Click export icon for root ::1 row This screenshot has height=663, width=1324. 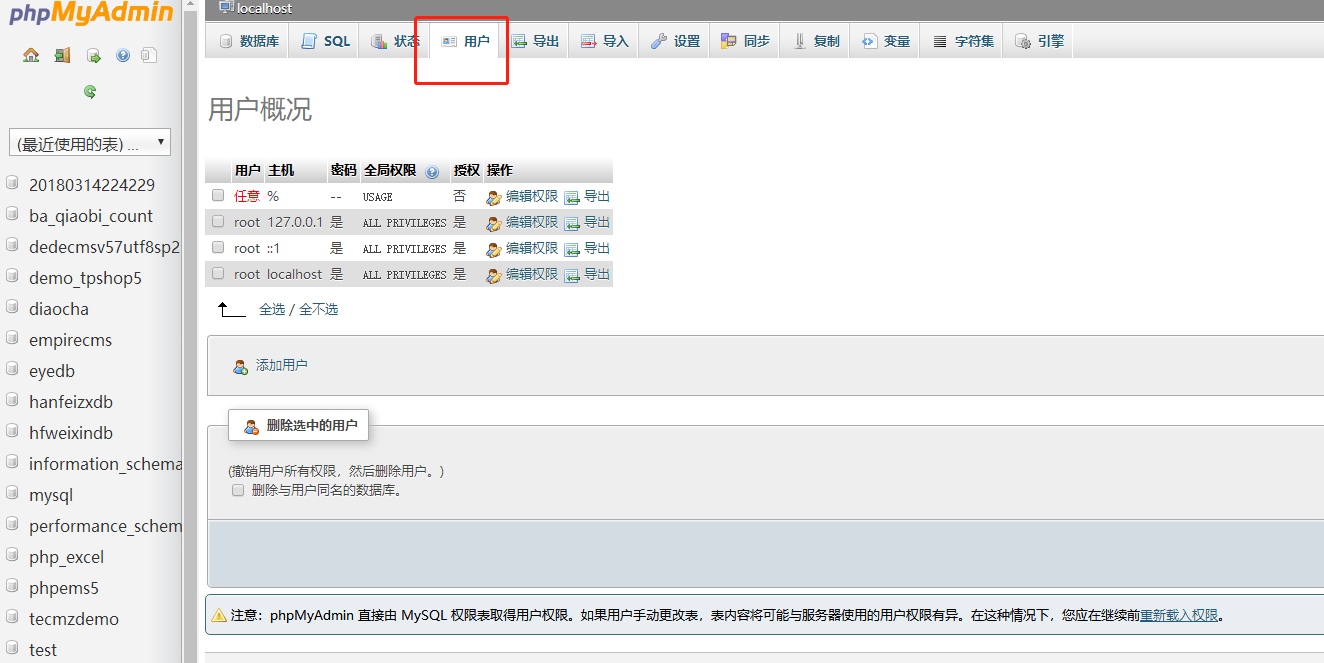pos(572,249)
